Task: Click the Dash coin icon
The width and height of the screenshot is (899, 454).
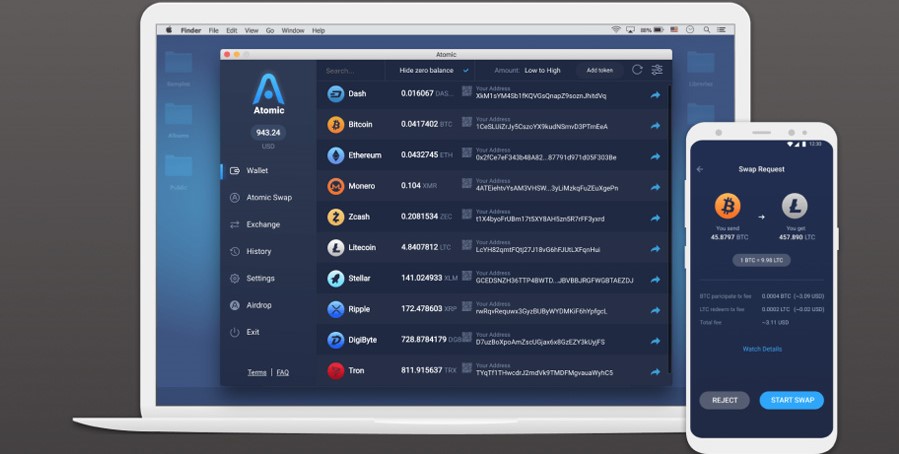Action: (335, 94)
